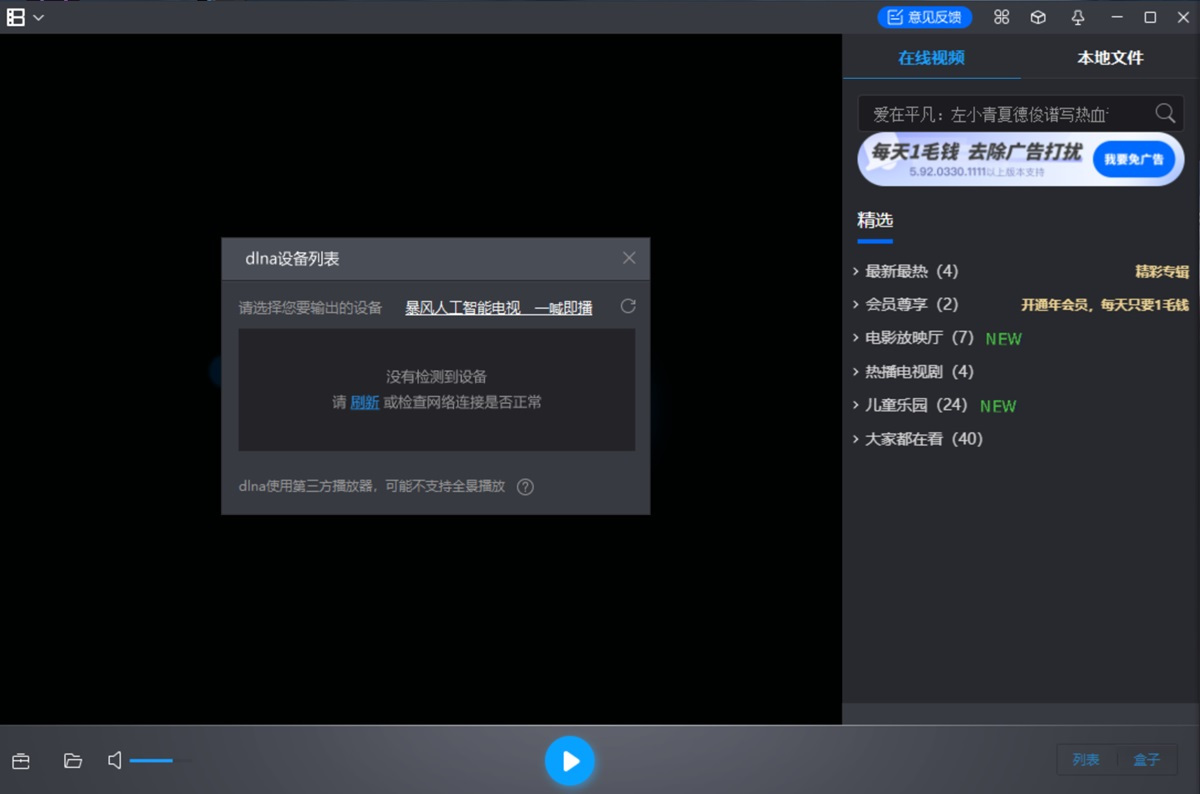
Task: Click the pin icon in title bar
Action: click(x=1077, y=17)
